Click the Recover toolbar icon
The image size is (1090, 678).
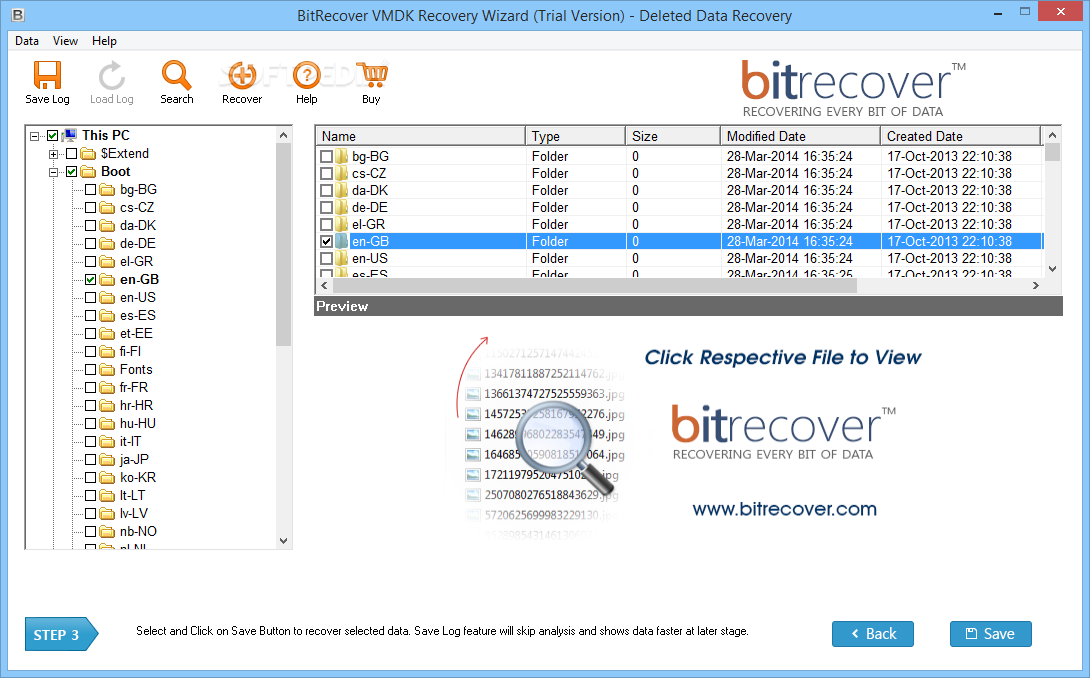[x=242, y=75]
